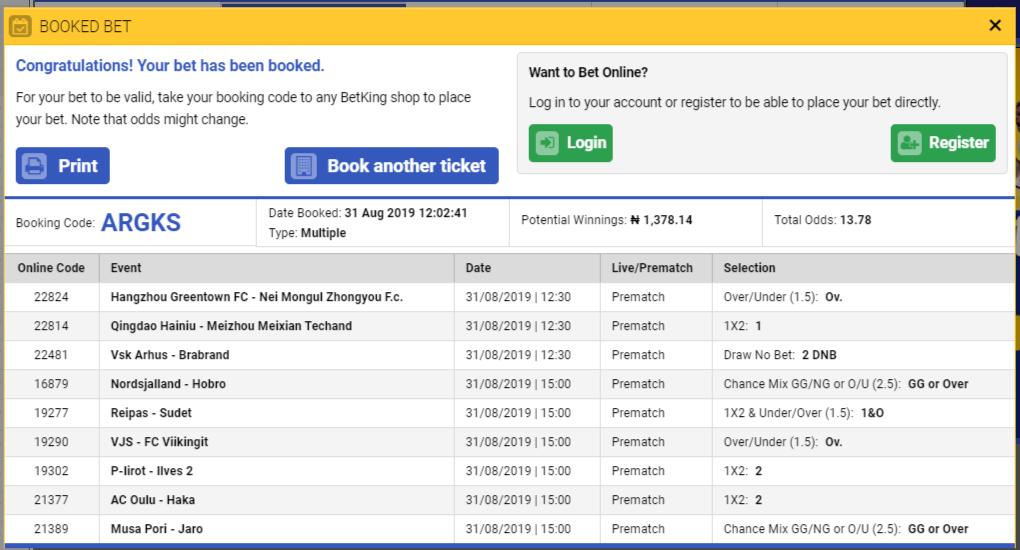Register a new account
This screenshot has height=550, width=1020.
(x=943, y=143)
